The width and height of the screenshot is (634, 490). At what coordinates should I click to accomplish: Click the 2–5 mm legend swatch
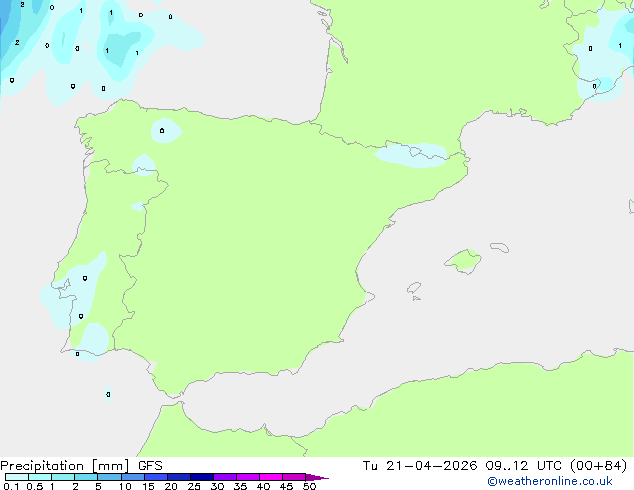pos(86,477)
